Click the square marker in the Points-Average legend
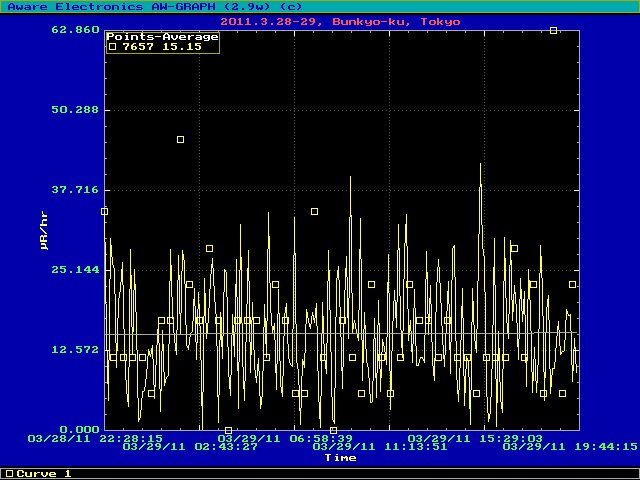This screenshot has height=480, width=640. pos(113,46)
